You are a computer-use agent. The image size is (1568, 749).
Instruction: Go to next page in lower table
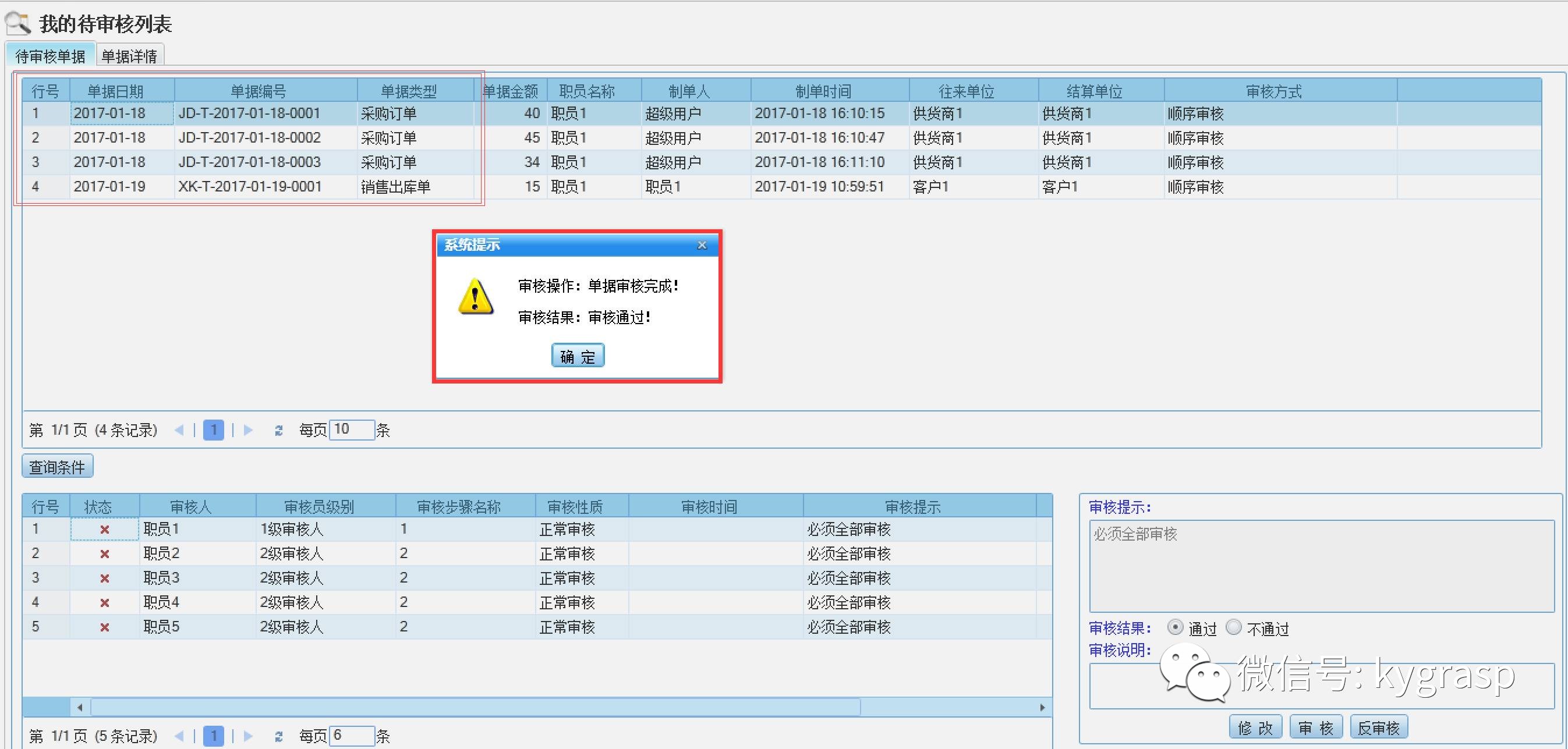(247, 736)
